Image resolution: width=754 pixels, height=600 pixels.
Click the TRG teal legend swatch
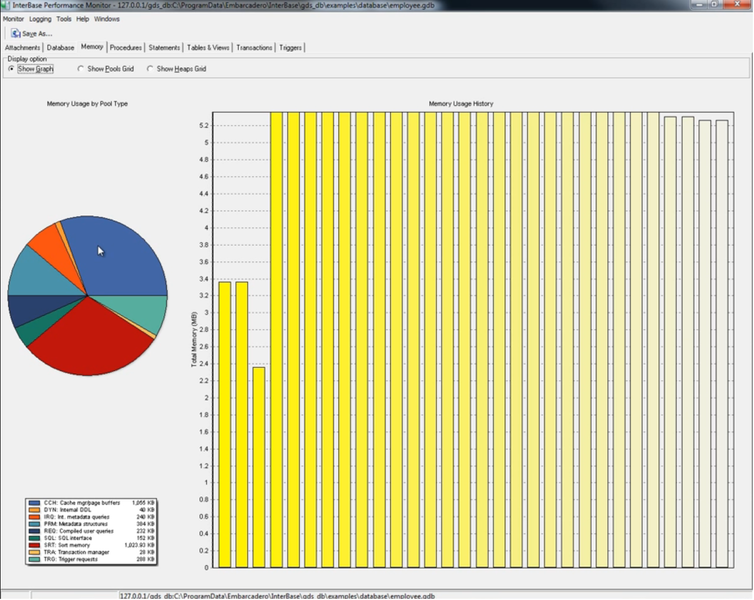click(x=34, y=559)
